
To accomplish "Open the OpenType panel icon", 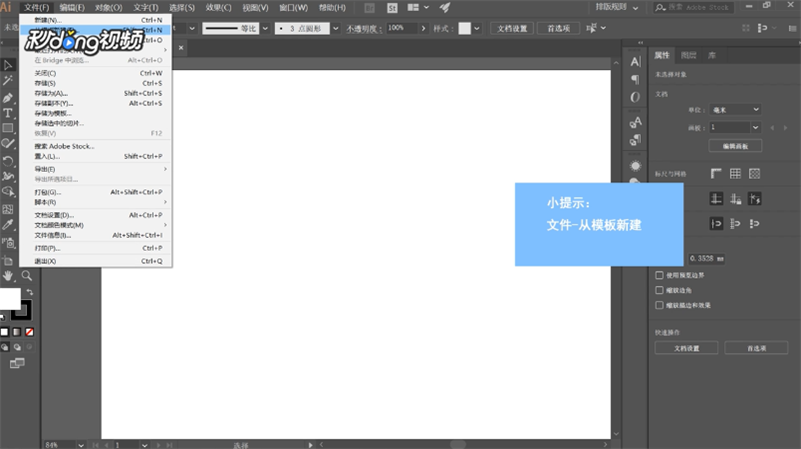I will click(635, 97).
